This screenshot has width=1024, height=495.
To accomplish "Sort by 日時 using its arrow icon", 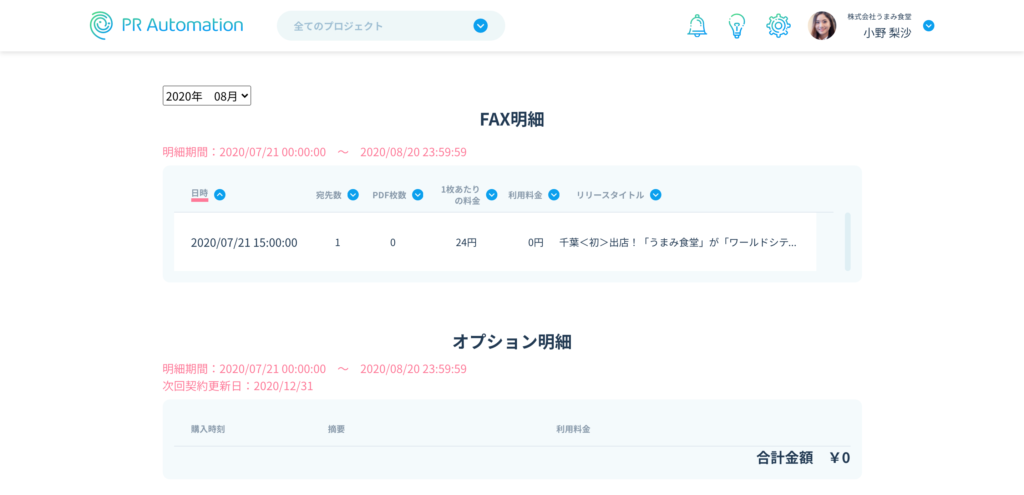I will [x=220, y=195].
